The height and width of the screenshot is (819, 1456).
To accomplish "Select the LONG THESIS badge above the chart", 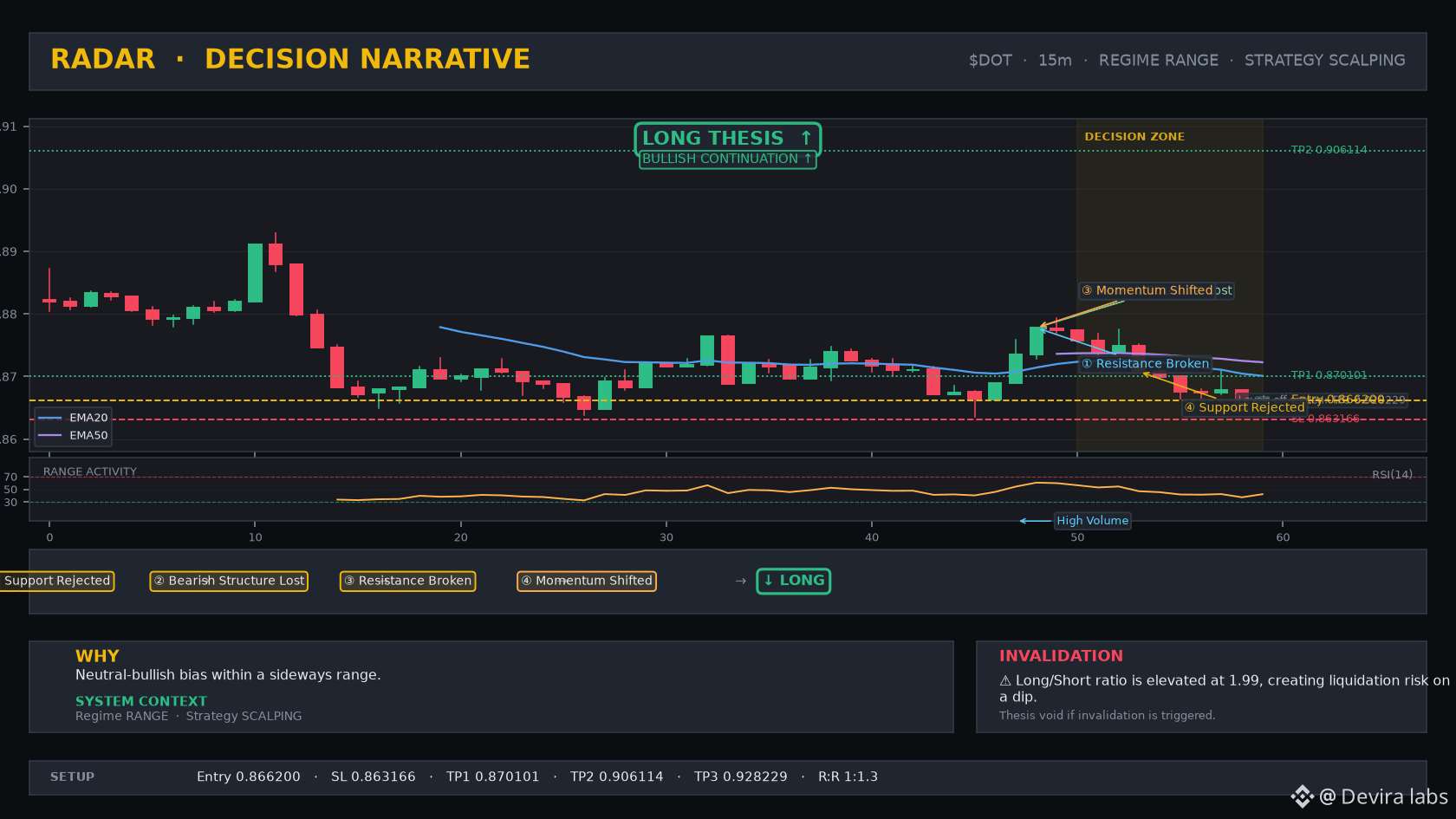I will pyautogui.click(x=727, y=138).
